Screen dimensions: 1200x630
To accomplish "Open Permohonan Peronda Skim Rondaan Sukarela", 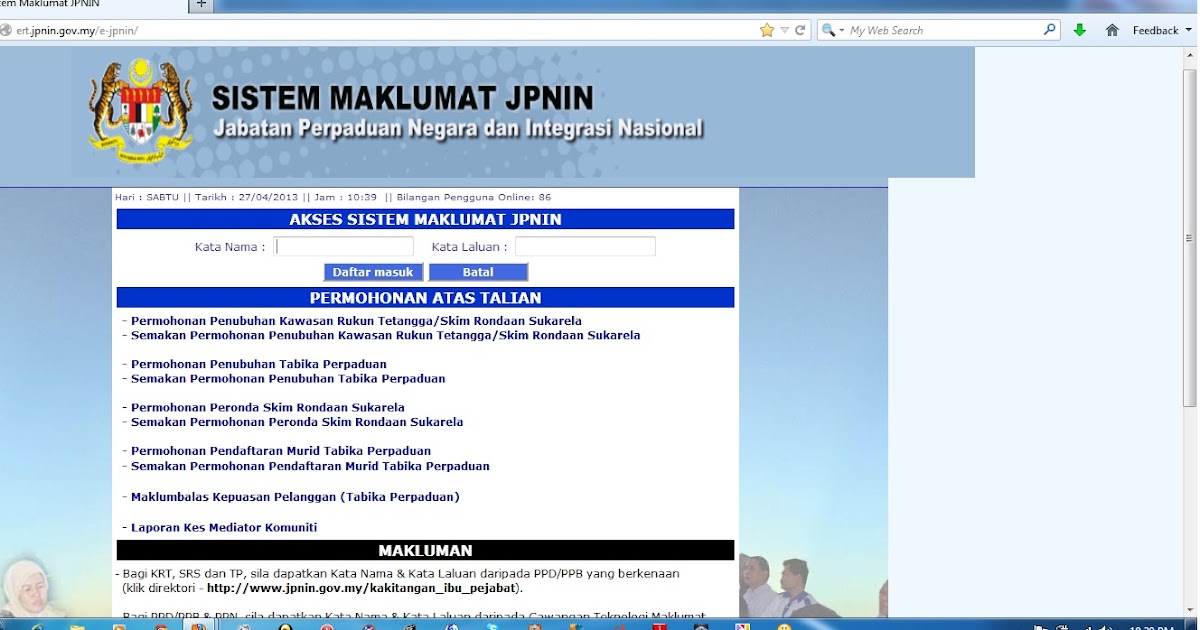I will pyautogui.click(x=267, y=408).
